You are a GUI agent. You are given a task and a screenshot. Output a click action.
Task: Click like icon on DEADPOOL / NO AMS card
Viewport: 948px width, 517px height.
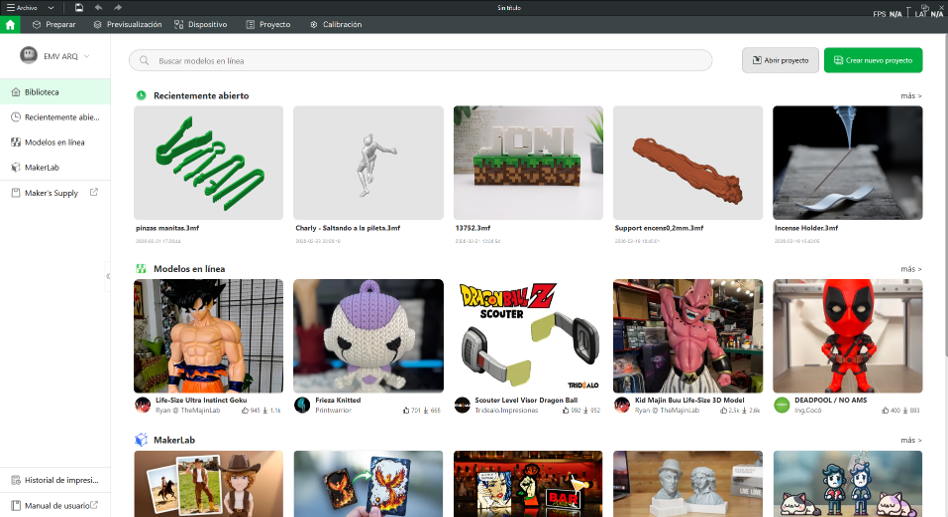point(885,411)
